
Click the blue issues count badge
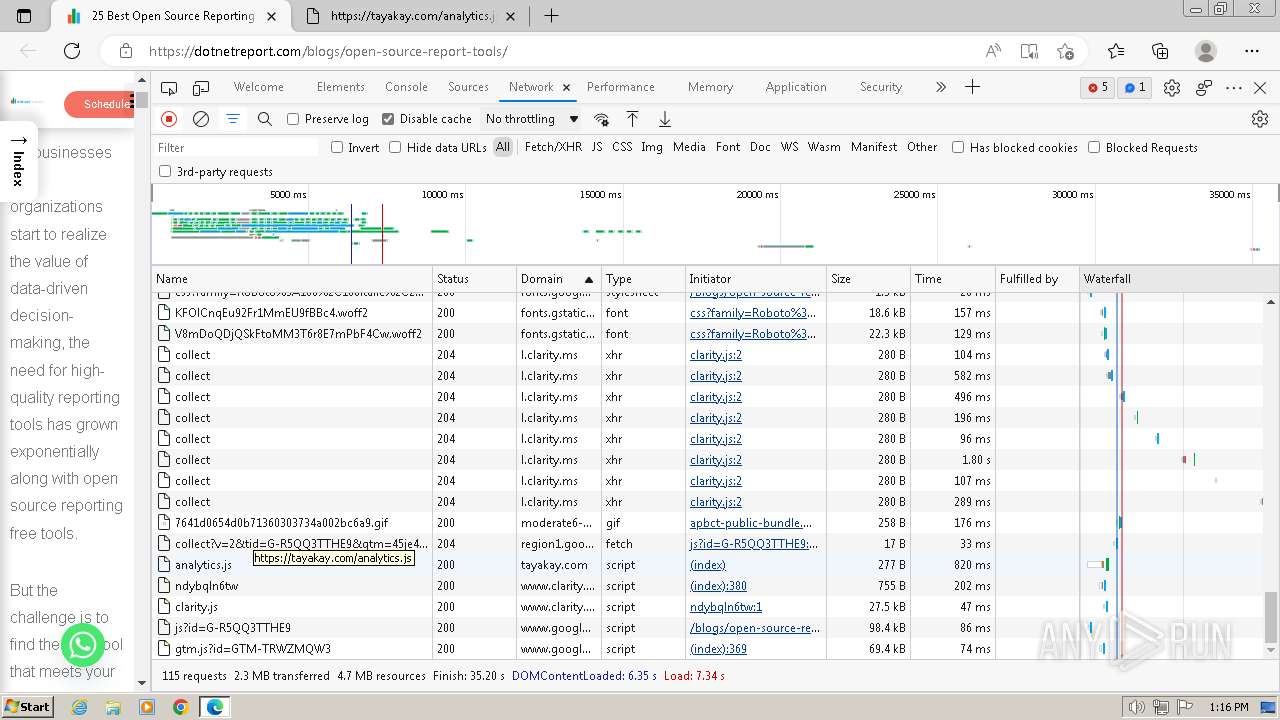pos(1135,88)
